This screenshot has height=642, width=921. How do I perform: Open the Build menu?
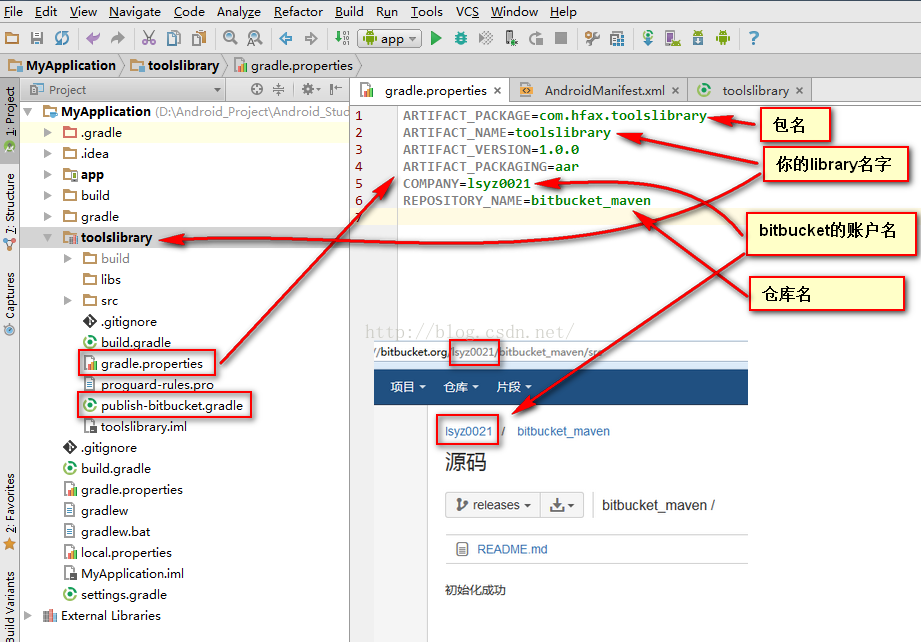[349, 12]
